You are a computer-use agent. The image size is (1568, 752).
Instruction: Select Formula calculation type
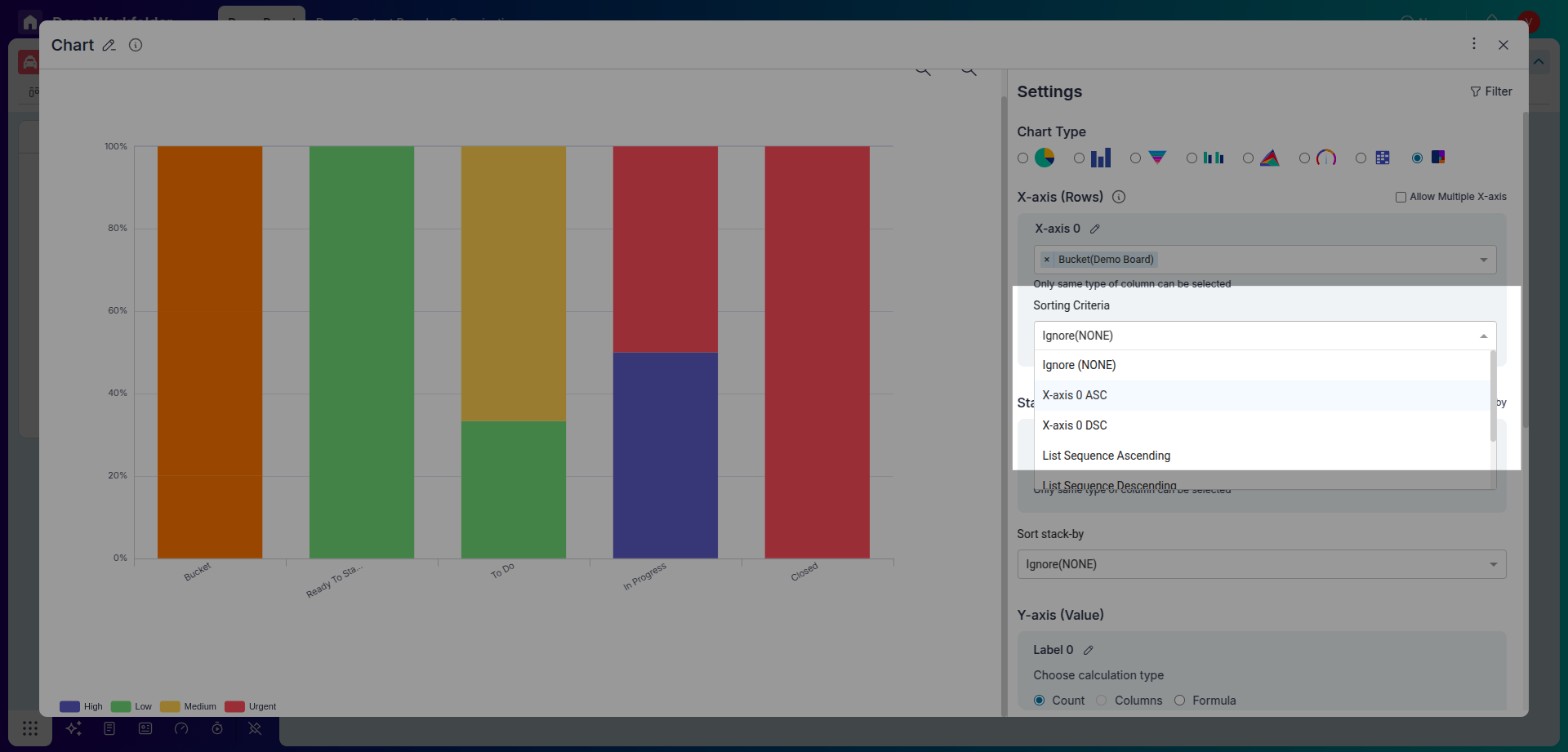click(x=1180, y=701)
